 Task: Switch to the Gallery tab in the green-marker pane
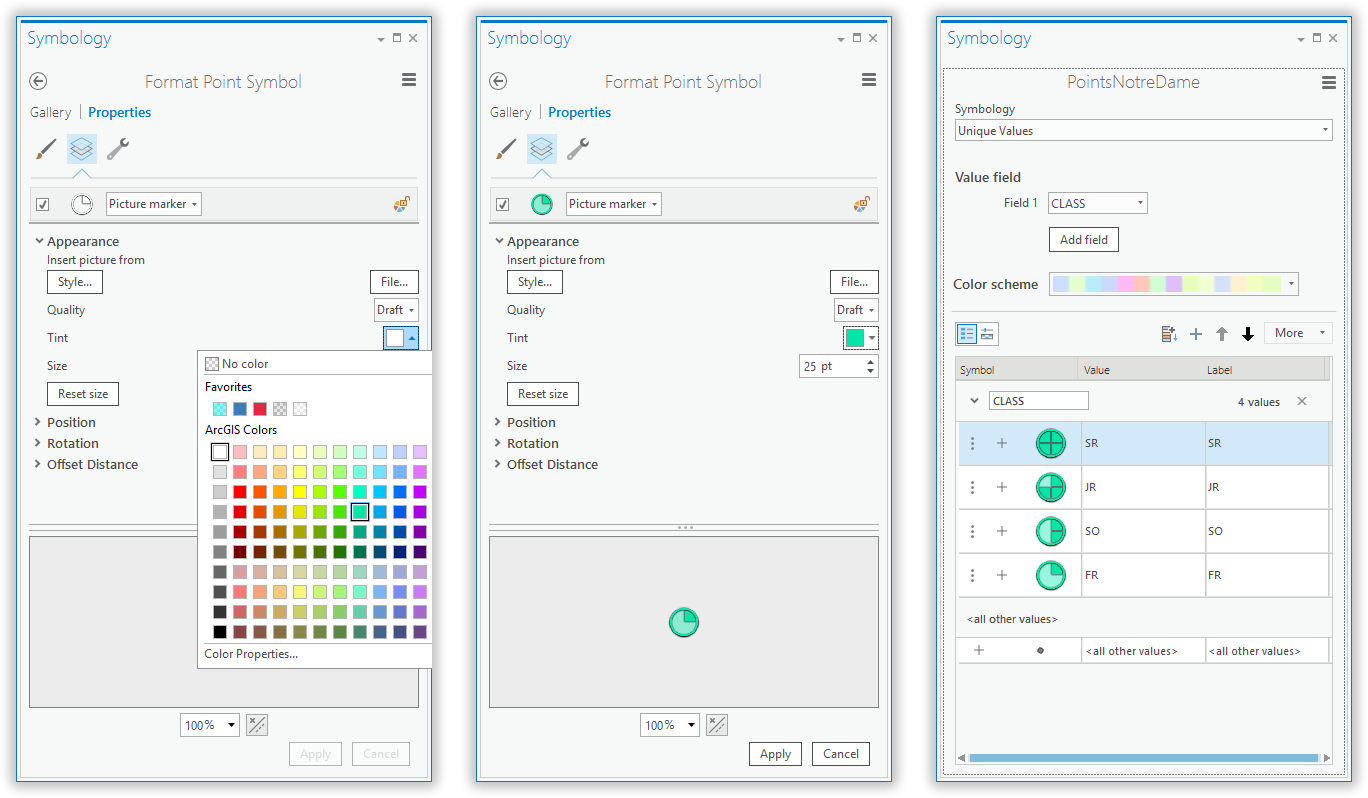[510, 112]
